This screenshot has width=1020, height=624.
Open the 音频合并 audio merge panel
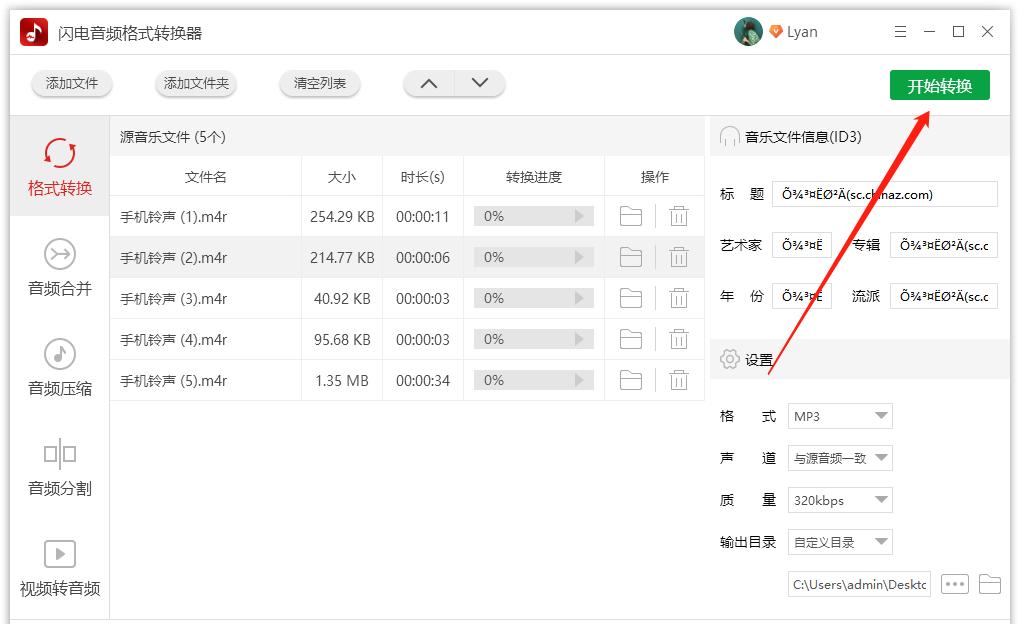(x=58, y=268)
